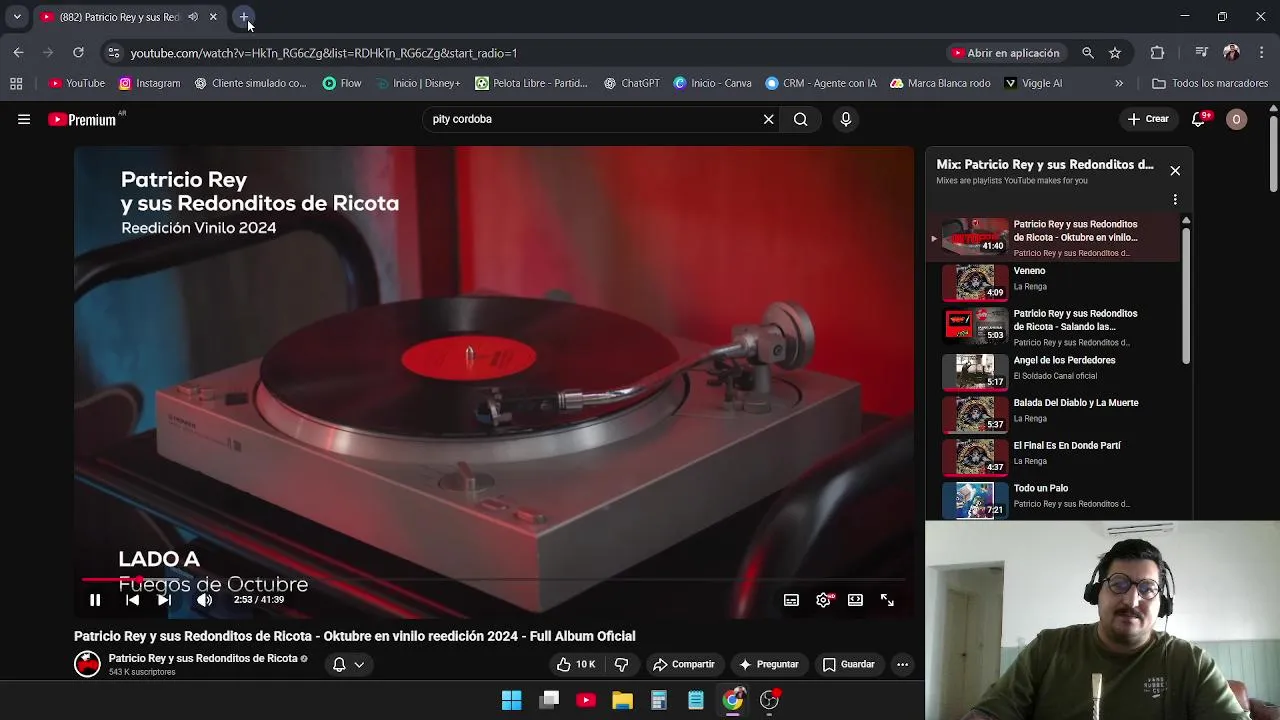Open the Flow bookmark
Image resolution: width=1280 pixels, height=720 pixels.
coord(342,83)
